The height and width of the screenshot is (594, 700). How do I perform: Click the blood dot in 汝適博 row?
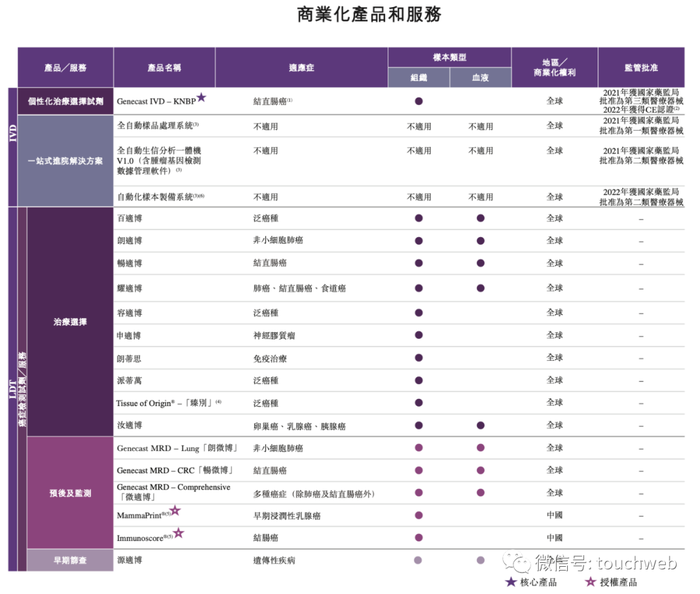pyautogui.click(x=480, y=425)
